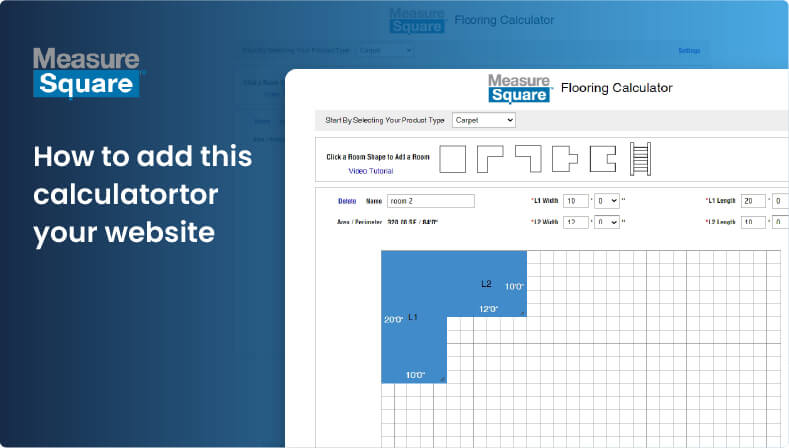Delete room 2
This screenshot has width=789, height=448.
tap(347, 201)
